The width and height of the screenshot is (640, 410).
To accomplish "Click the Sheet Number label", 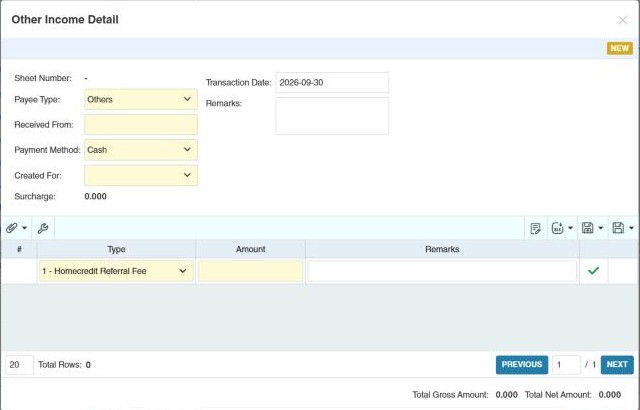I will pos(43,78).
